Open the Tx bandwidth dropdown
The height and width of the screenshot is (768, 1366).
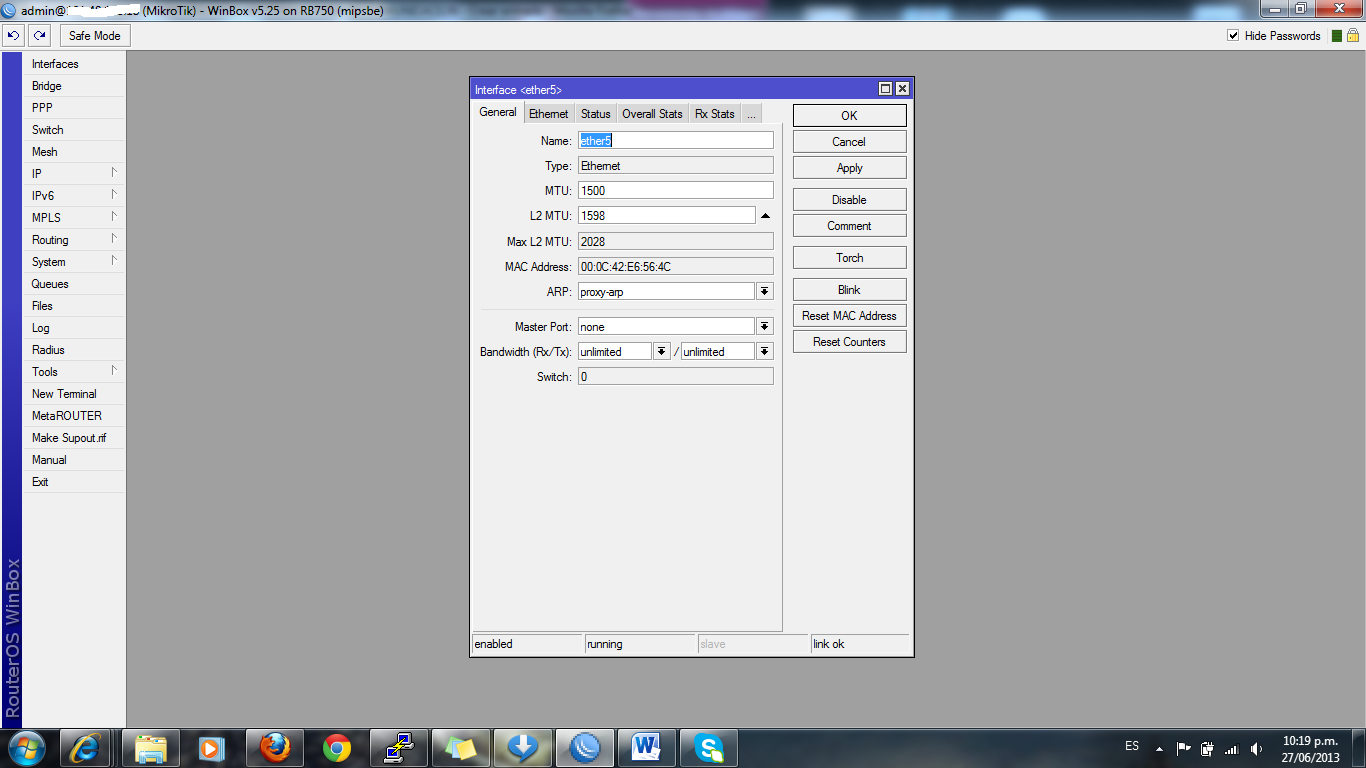click(x=765, y=351)
